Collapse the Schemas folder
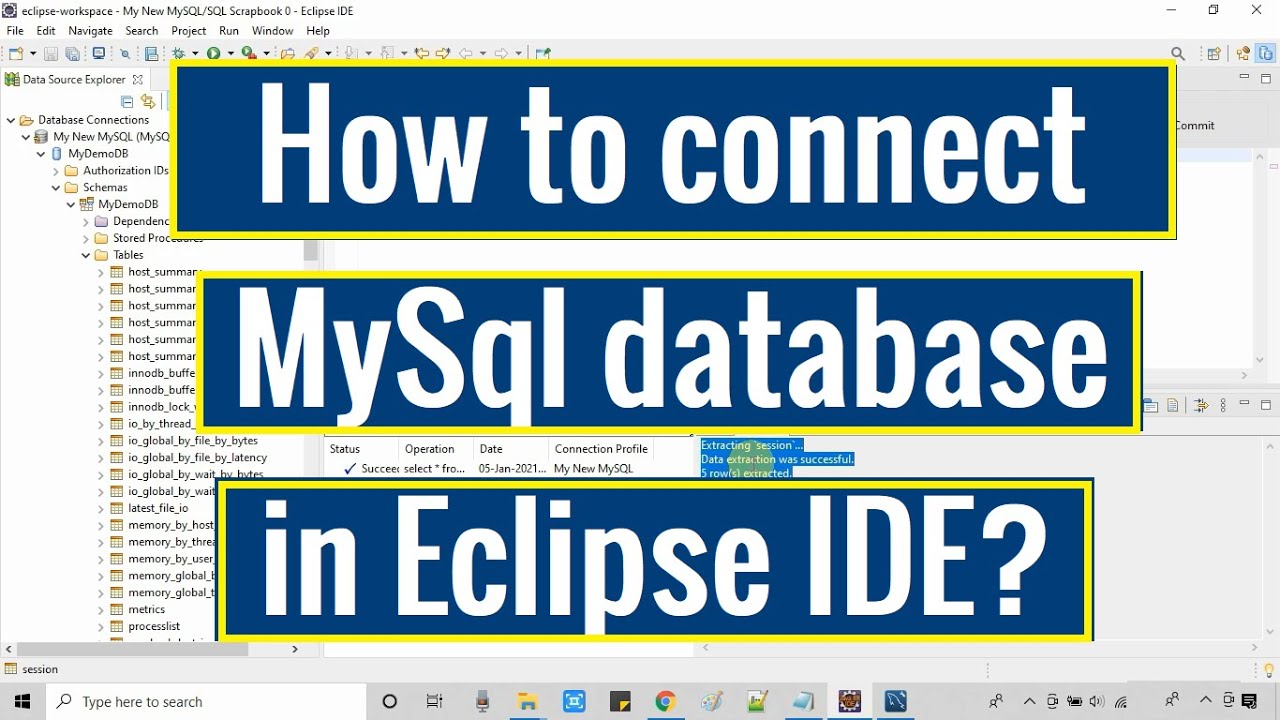The height and width of the screenshot is (720, 1280). pyautogui.click(x=56, y=188)
